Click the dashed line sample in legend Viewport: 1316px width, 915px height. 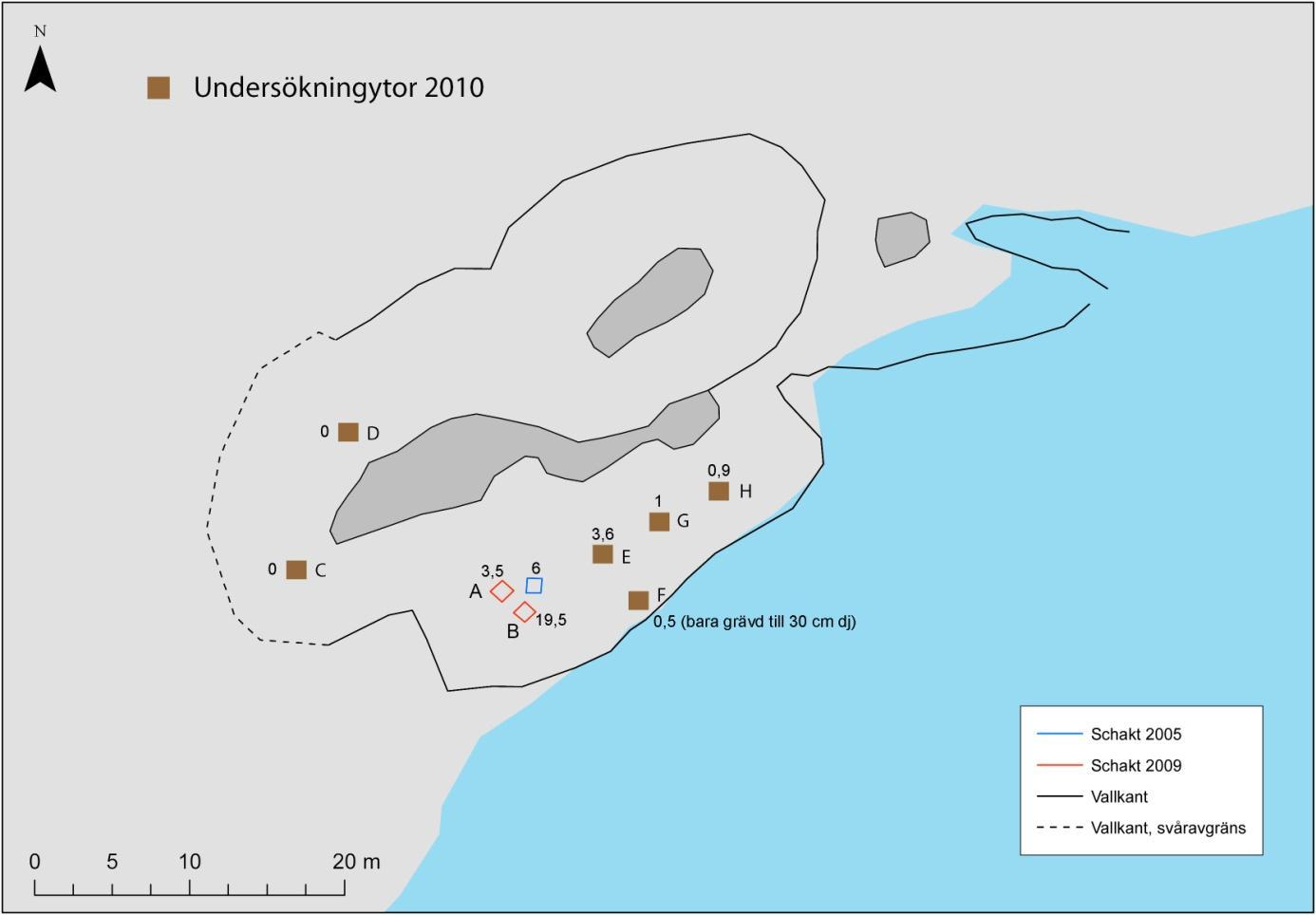(1060, 828)
